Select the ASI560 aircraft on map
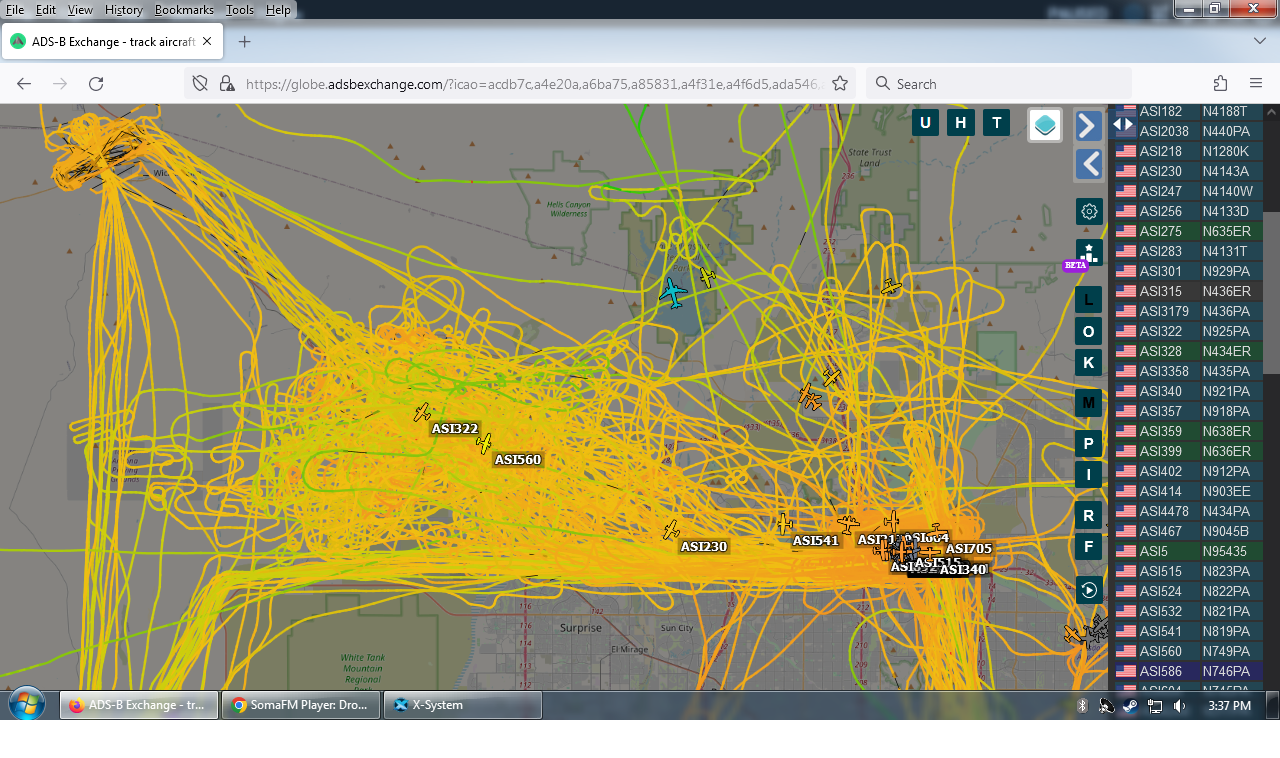 485,443
